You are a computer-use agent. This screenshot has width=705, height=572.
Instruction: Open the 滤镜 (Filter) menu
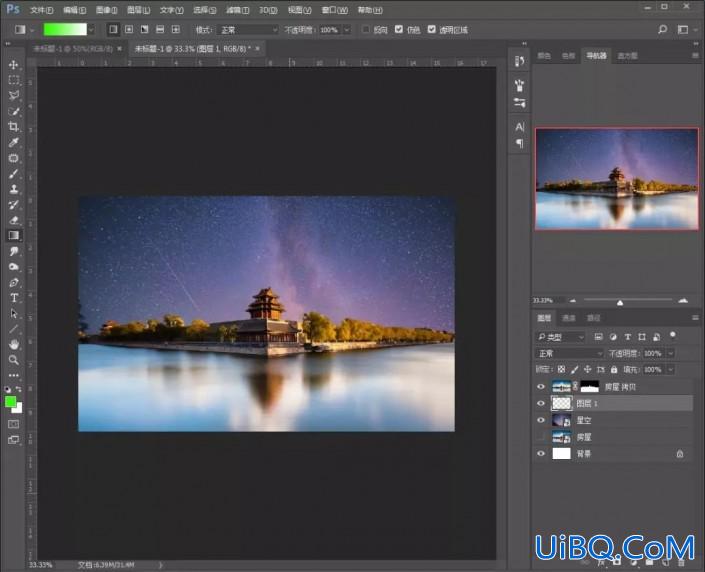[237, 10]
